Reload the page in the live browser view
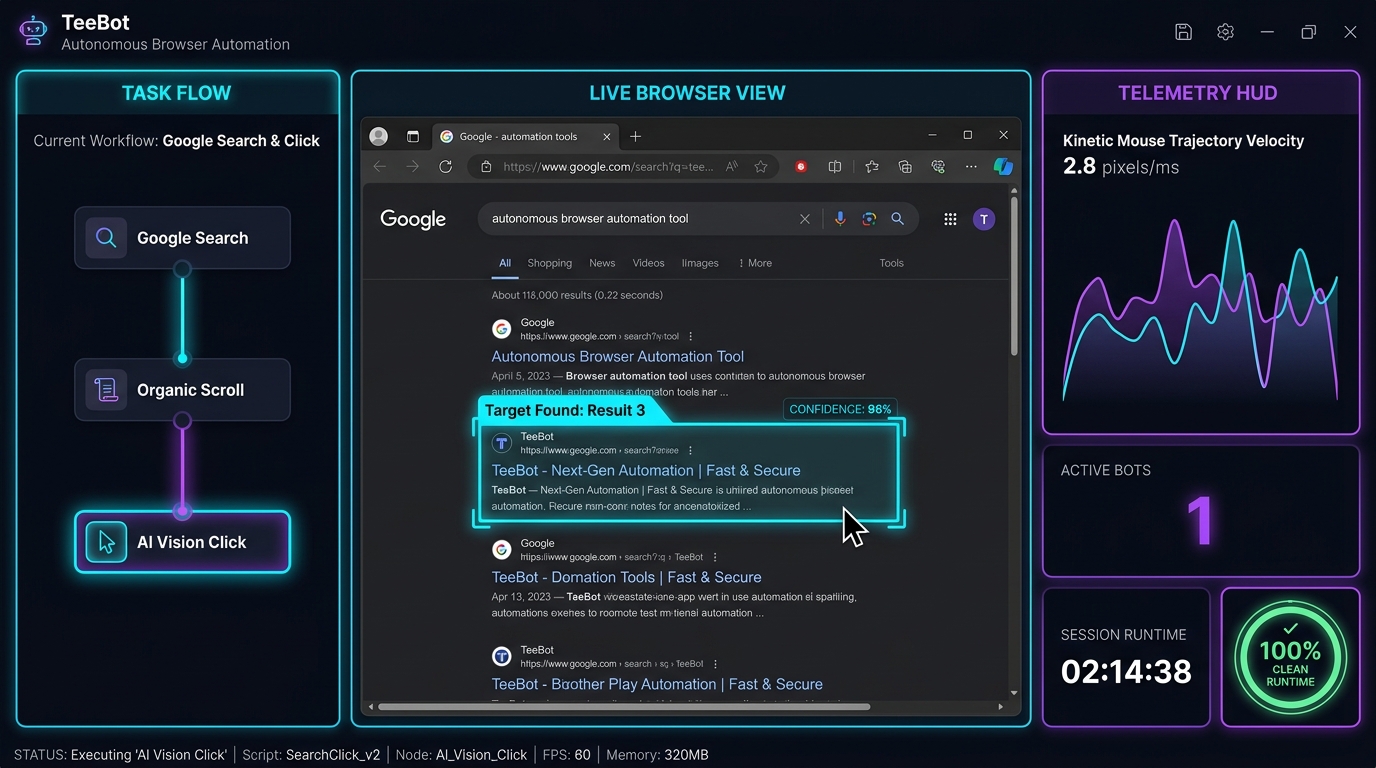 pyautogui.click(x=446, y=167)
